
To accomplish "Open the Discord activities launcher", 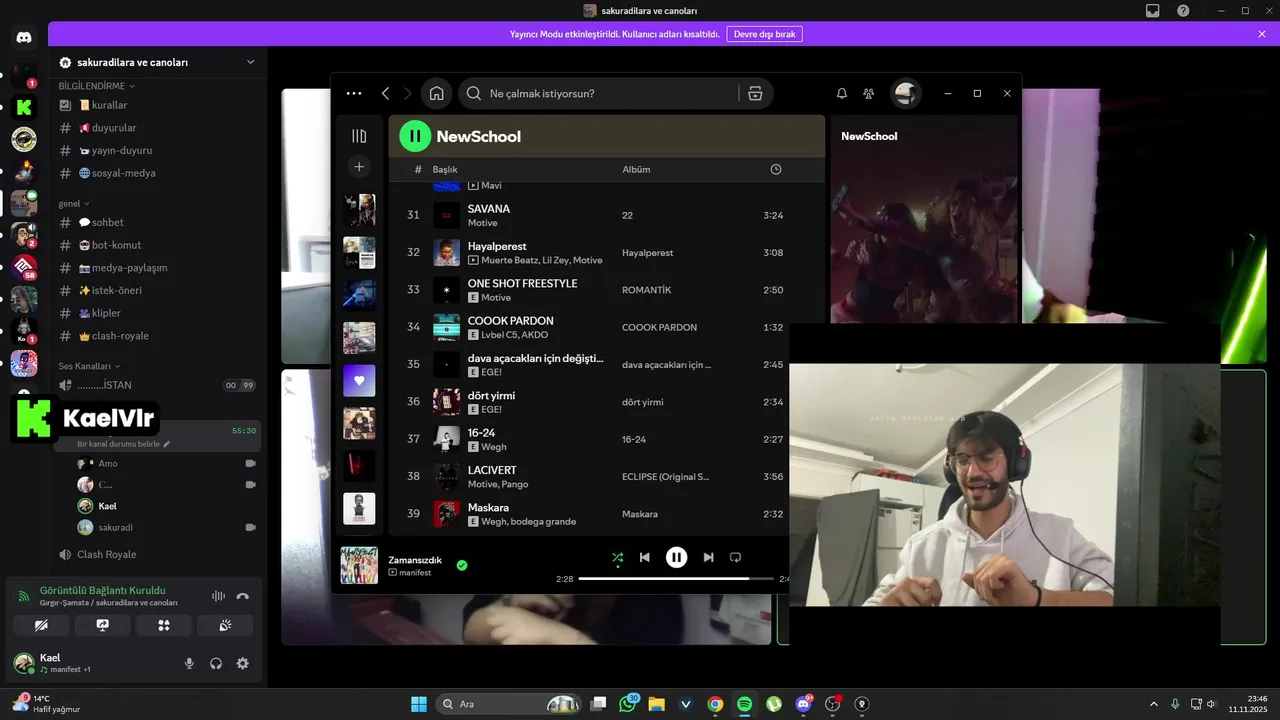I will (164, 625).
